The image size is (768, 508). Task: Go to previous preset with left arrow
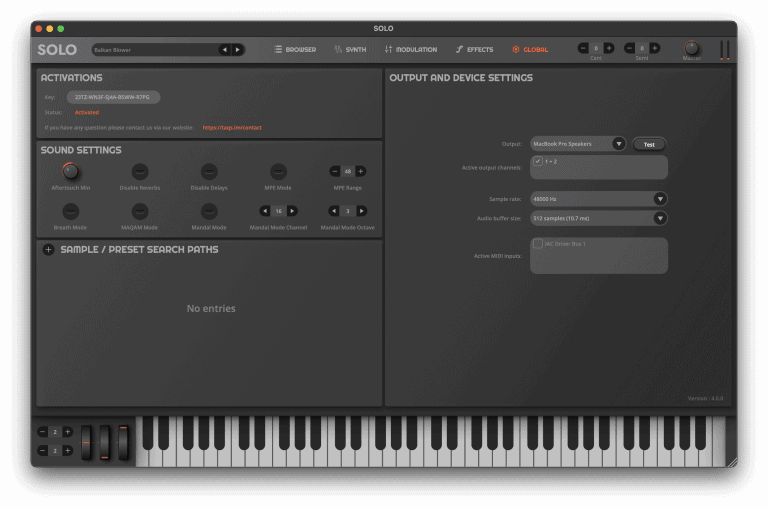(x=224, y=49)
